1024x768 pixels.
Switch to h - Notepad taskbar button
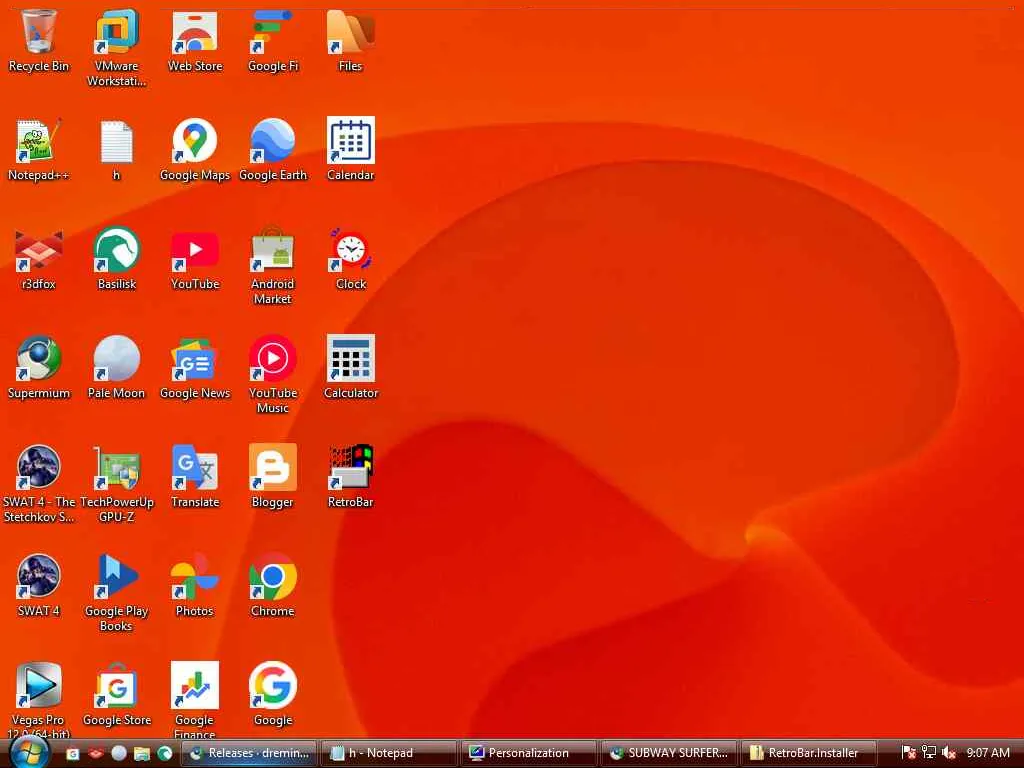click(x=389, y=754)
